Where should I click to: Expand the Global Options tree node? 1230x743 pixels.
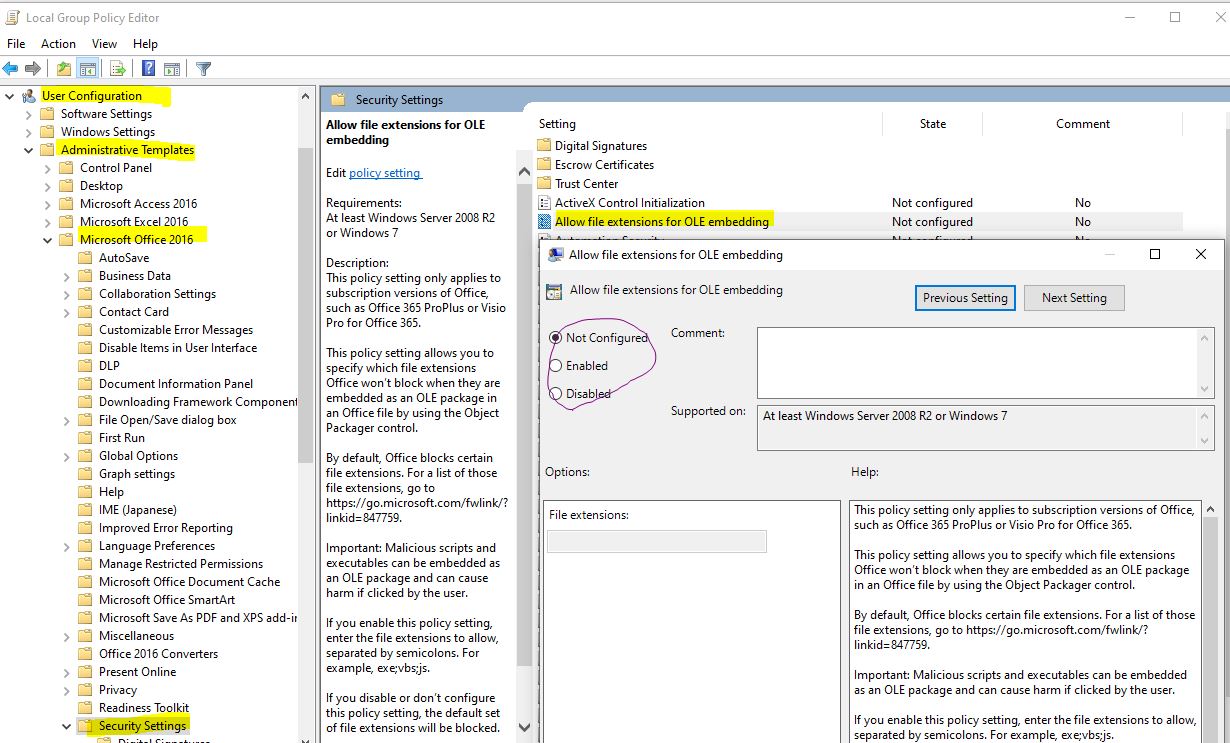[x=67, y=456]
